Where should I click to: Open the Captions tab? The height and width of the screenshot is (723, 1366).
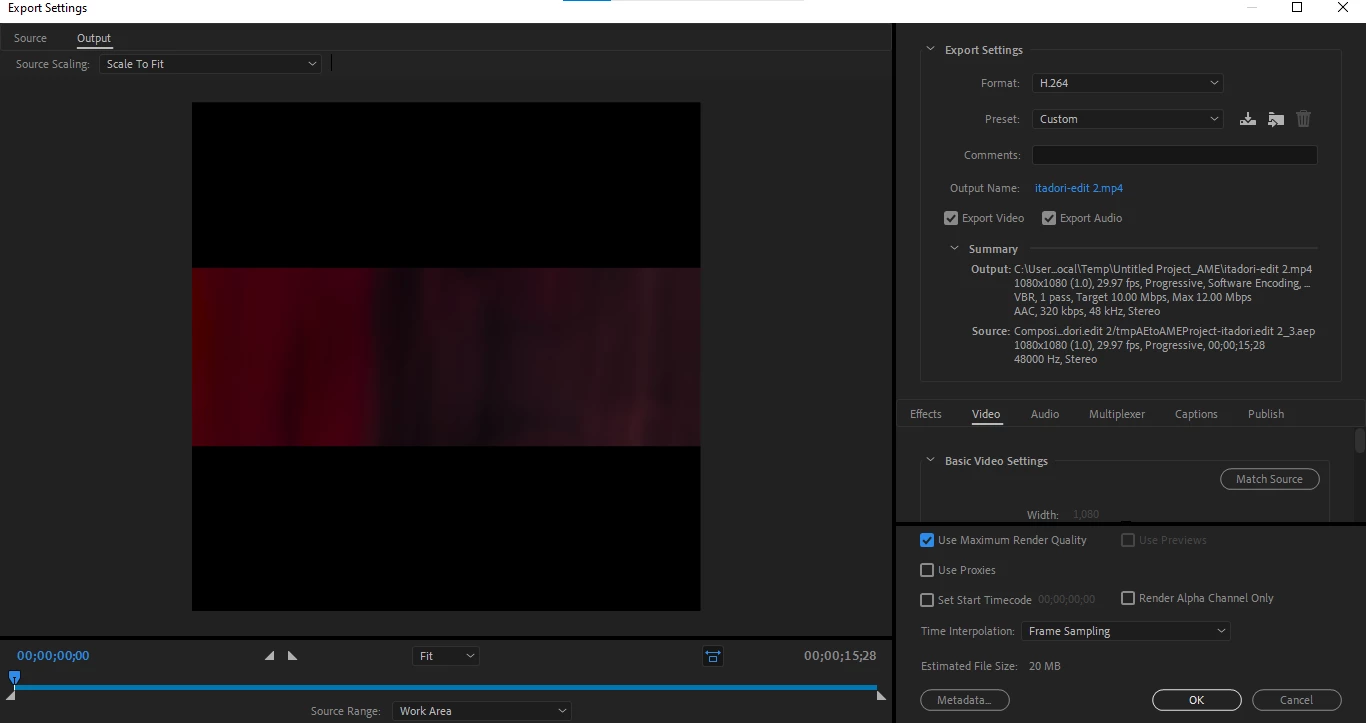point(1196,414)
